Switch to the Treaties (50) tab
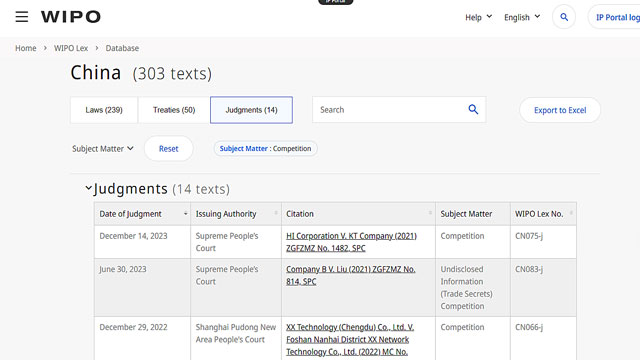640x360 pixels. pyautogui.click(x=174, y=110)
